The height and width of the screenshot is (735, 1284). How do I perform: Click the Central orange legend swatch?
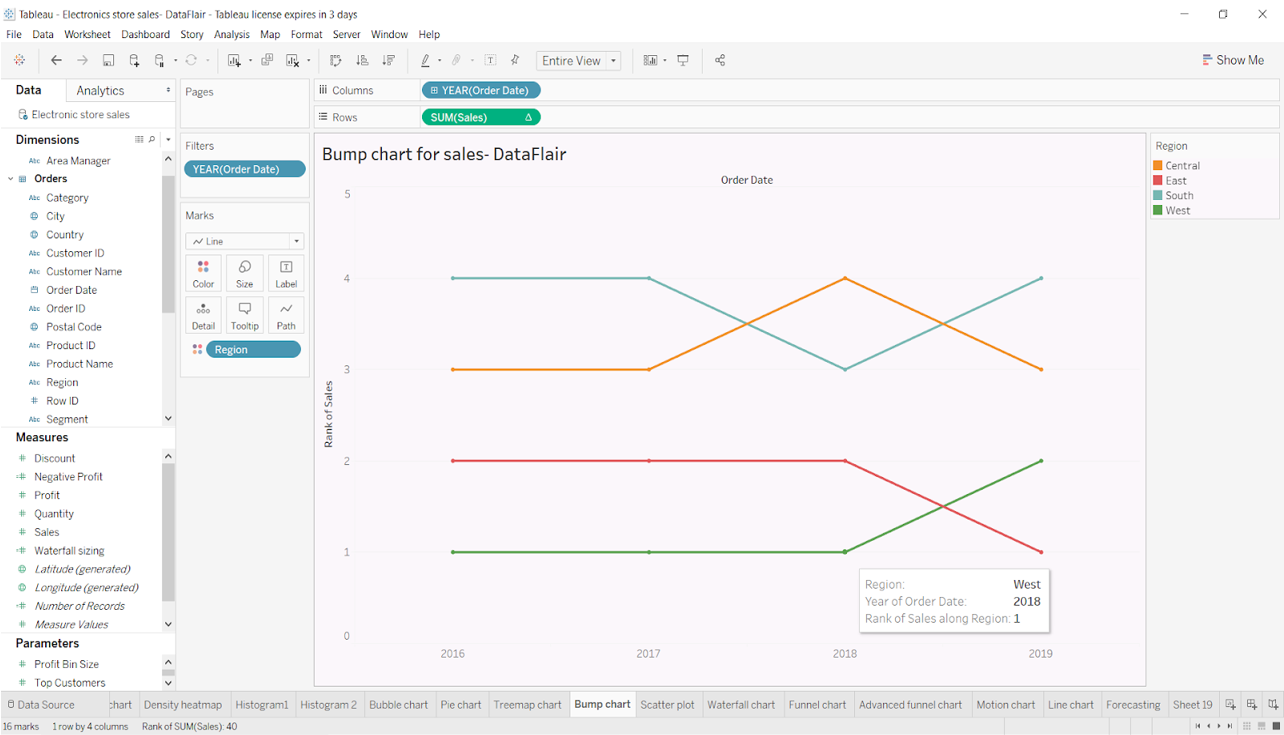[1158, 166]
